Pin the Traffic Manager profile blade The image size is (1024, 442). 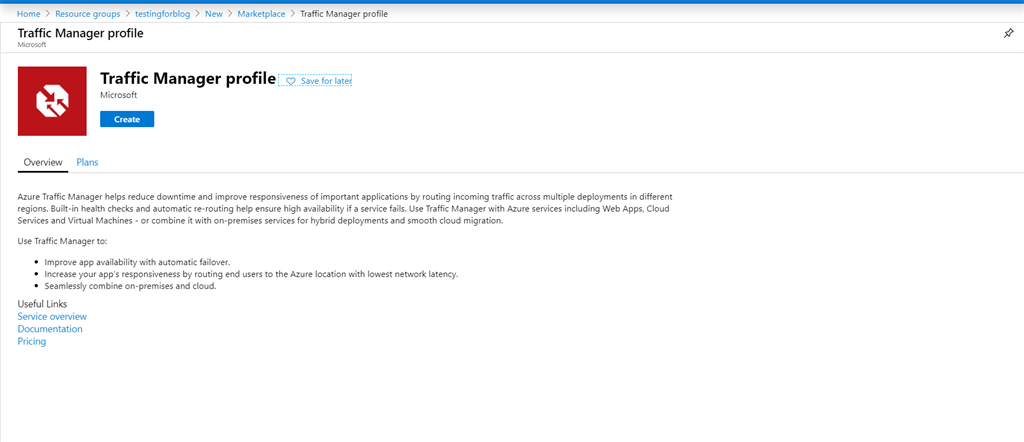(1008, 33)
